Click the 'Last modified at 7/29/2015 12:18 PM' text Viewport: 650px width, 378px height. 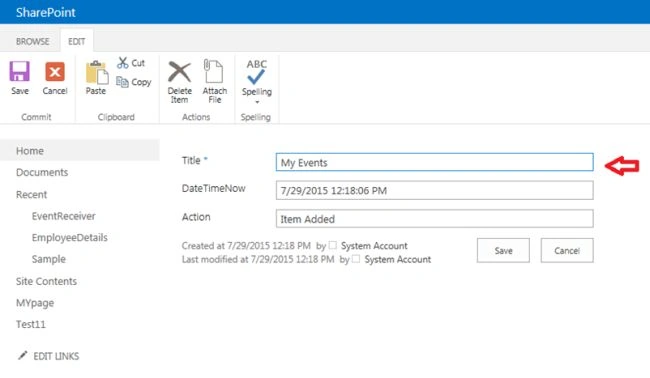(x=258, y=259)
